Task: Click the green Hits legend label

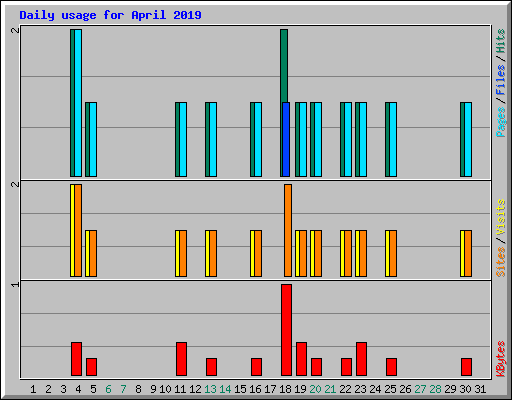Action: [500, 41]
